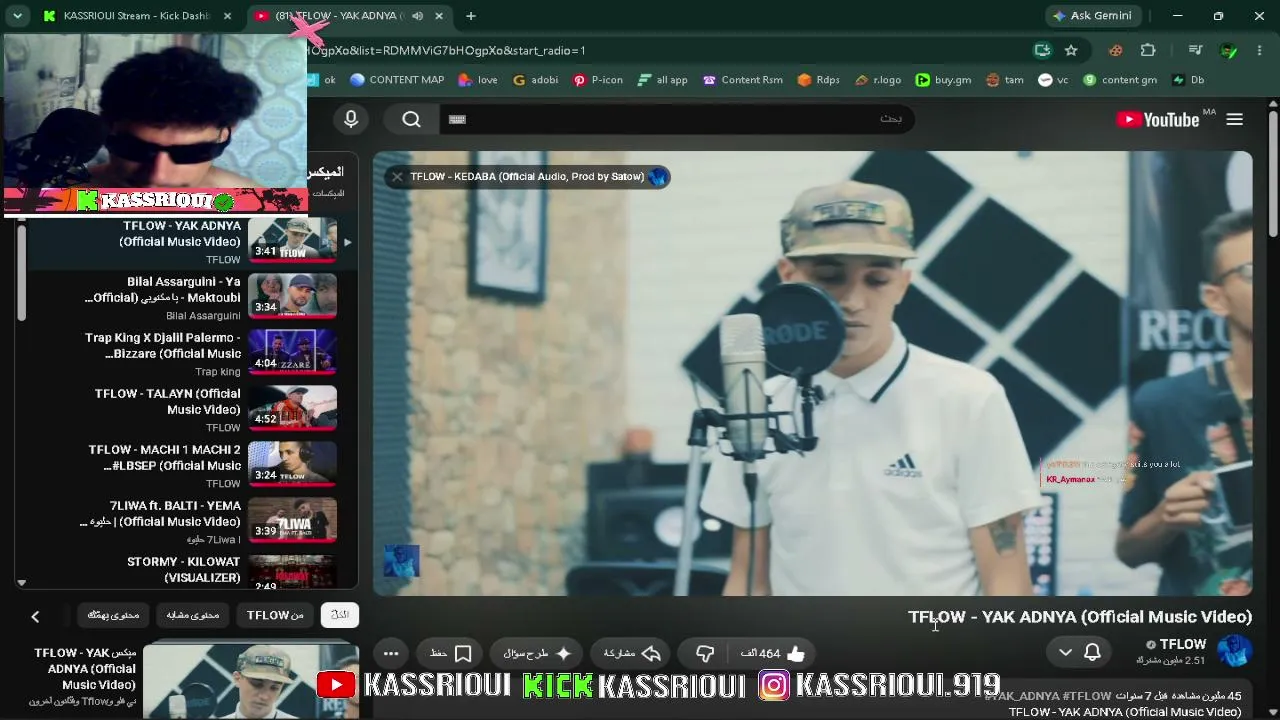
Task: Open the CONTENT MAP bookmark
Action: tap(397, 80)
